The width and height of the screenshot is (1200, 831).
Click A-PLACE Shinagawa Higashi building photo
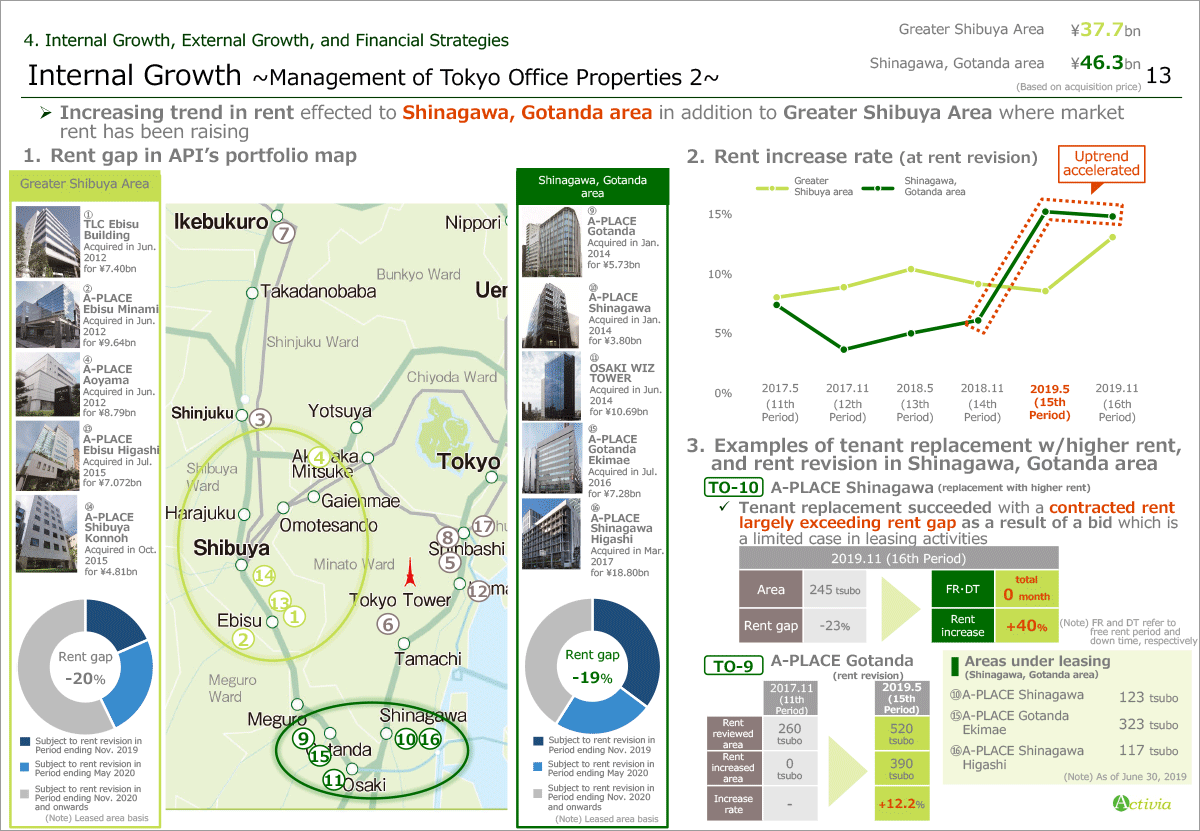point(552,534)
